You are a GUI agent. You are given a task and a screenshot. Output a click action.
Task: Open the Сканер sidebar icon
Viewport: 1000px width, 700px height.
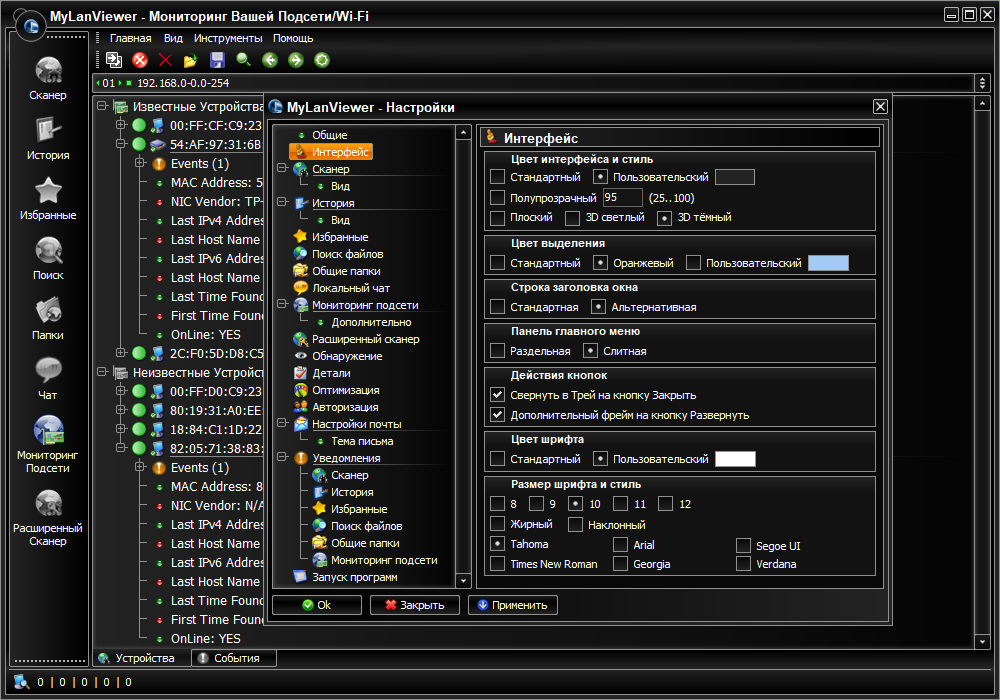tap(48, 71)
